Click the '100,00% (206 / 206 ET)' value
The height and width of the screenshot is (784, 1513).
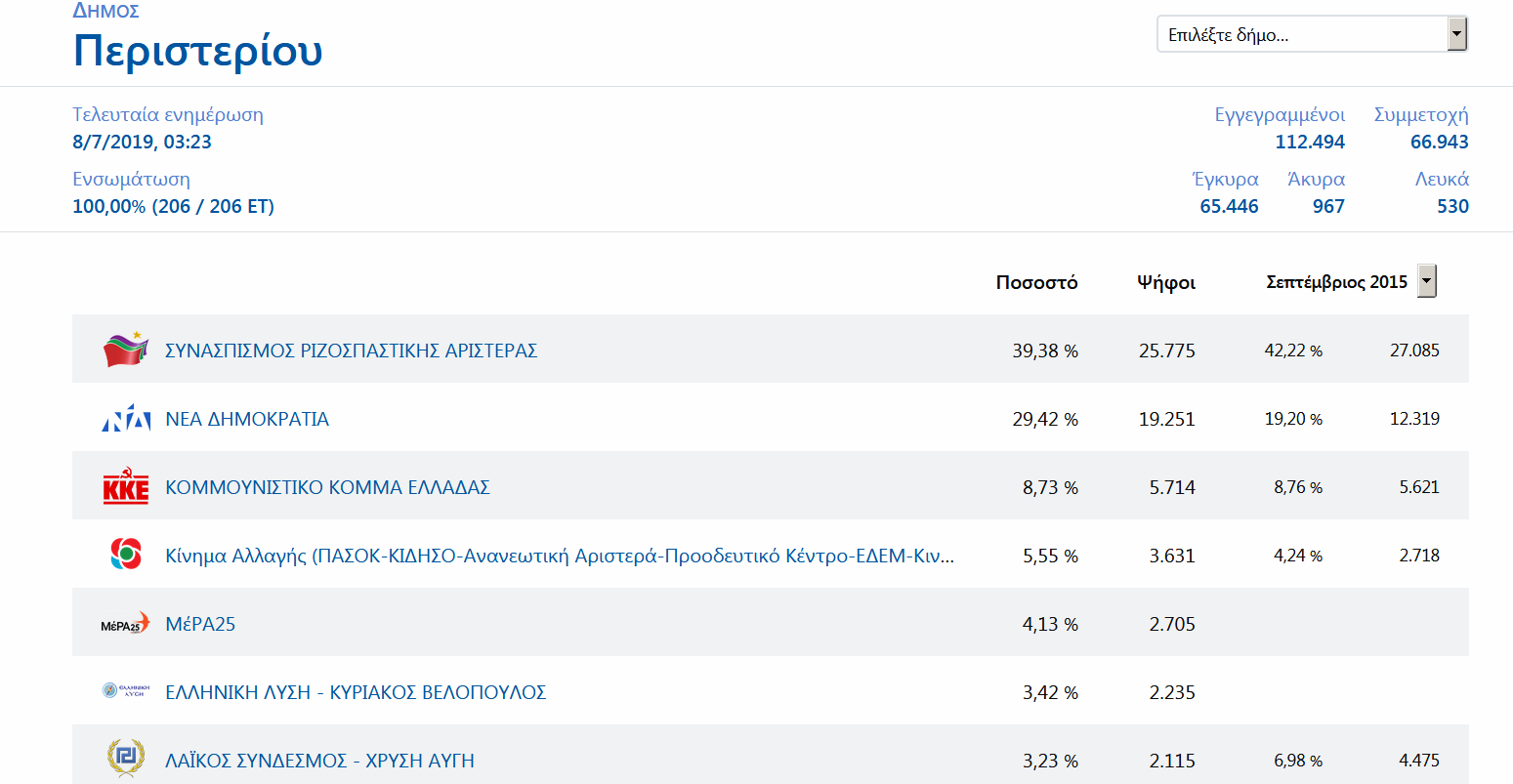coord(174,206)
